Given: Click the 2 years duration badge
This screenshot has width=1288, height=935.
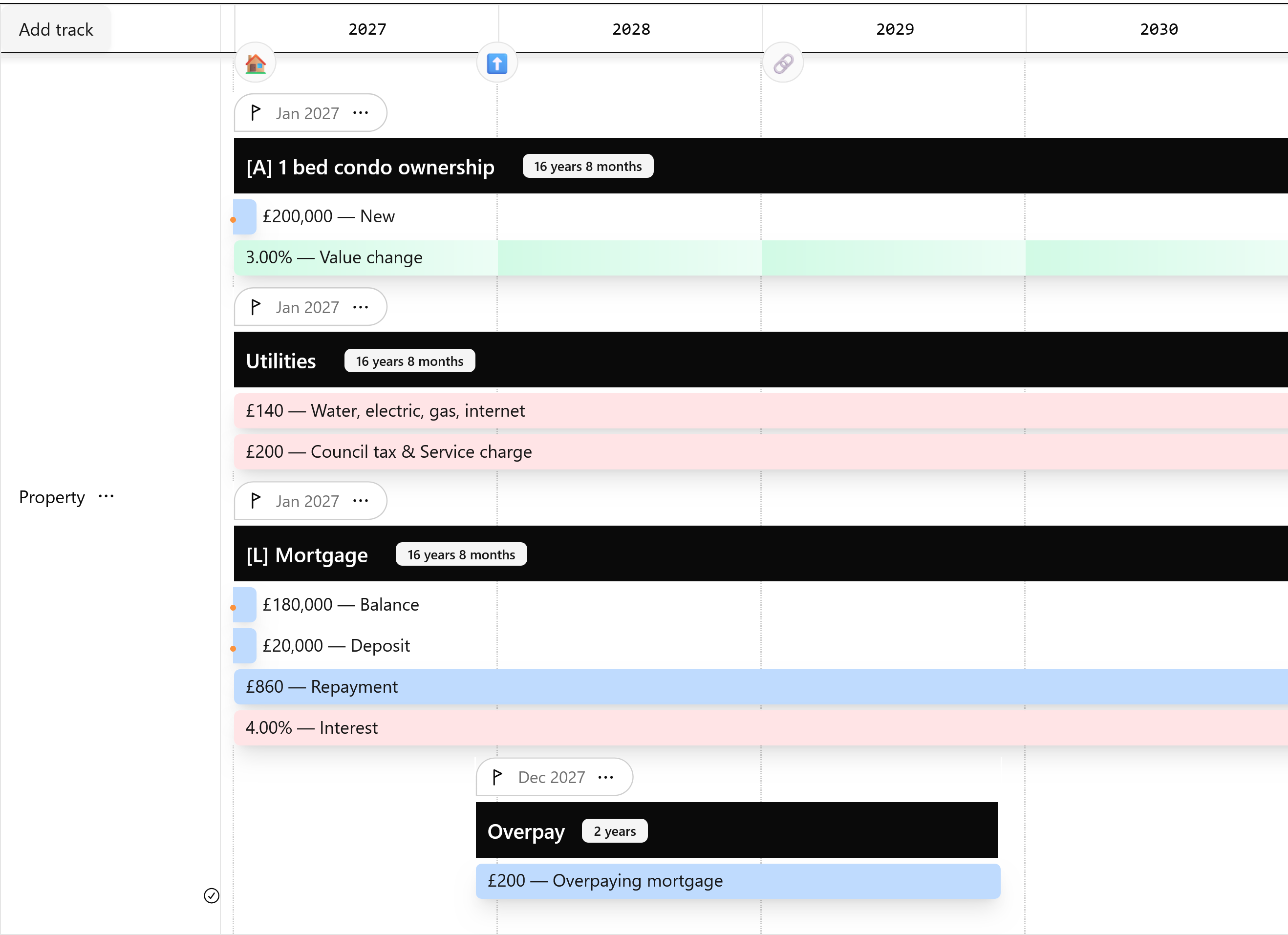Looking at the screenshot, I should [615, 831].
